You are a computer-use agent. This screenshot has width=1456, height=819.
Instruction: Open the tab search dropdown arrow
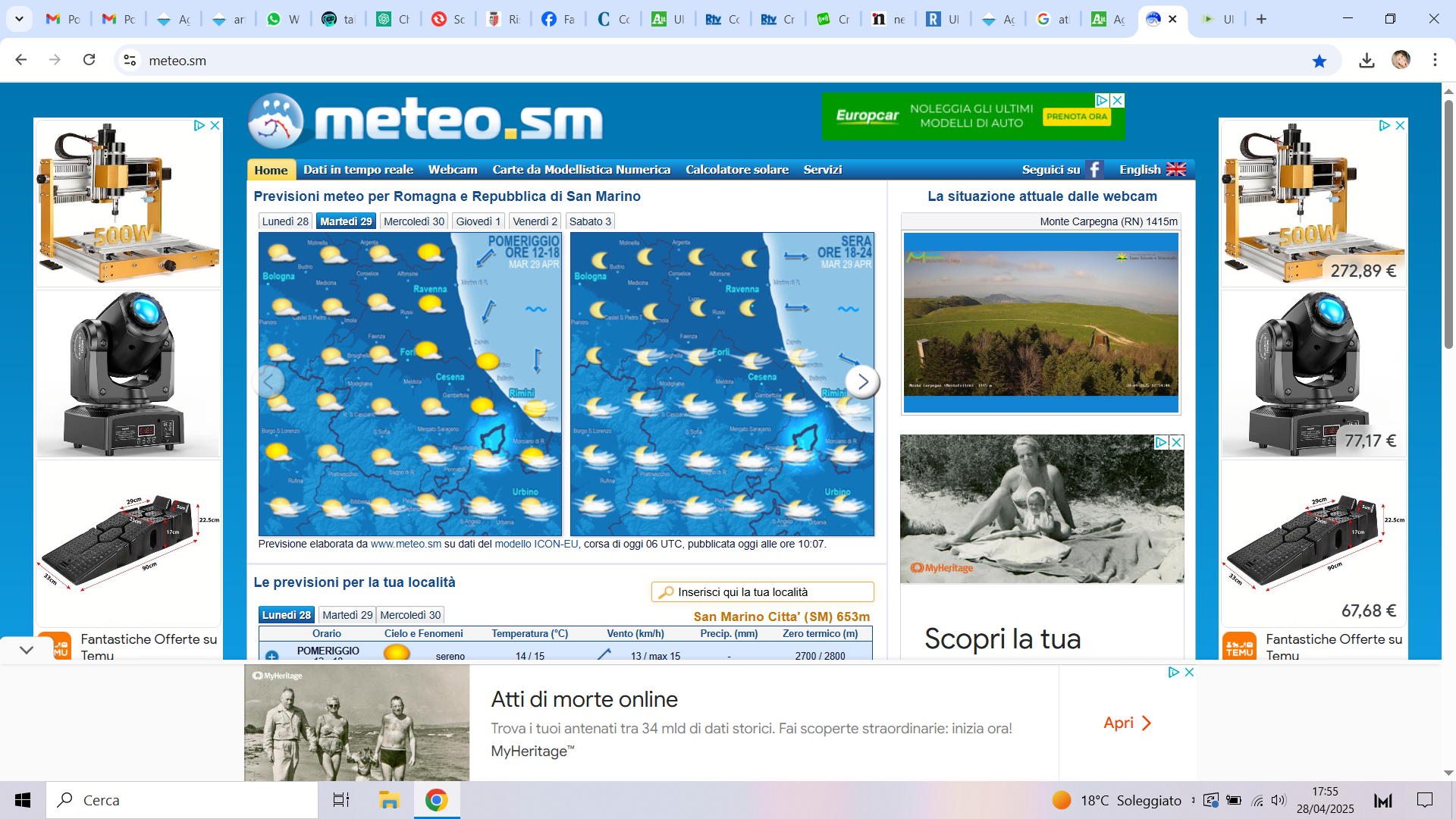(x=19, y=19)
